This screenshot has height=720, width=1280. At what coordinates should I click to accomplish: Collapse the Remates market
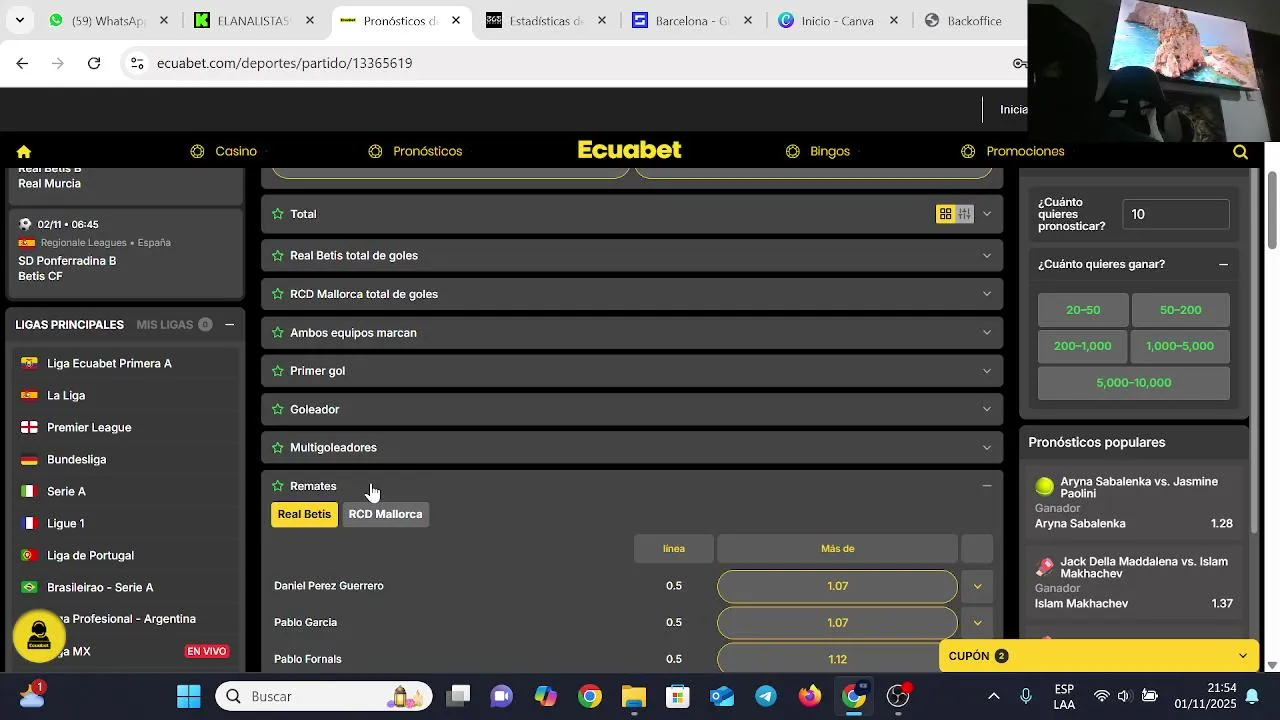coord(987,486)
